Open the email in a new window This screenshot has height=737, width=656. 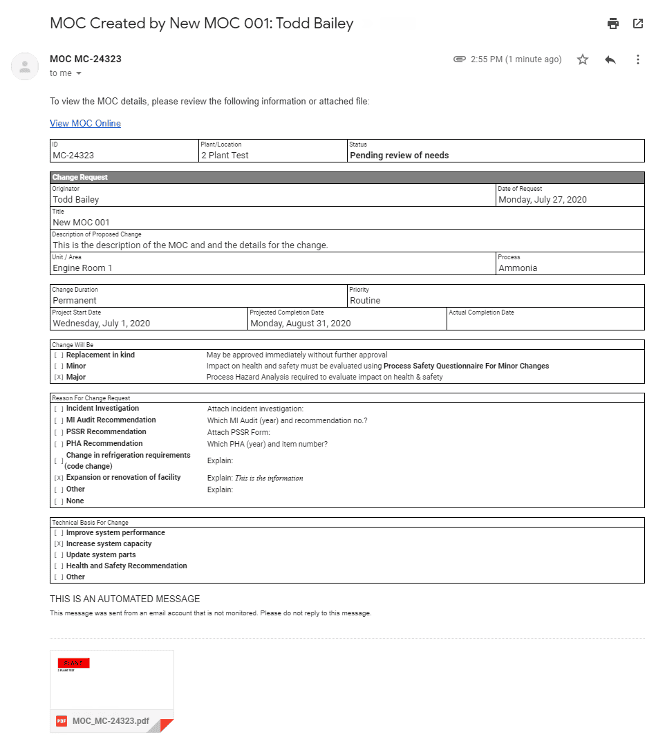[x=637, y=24]
